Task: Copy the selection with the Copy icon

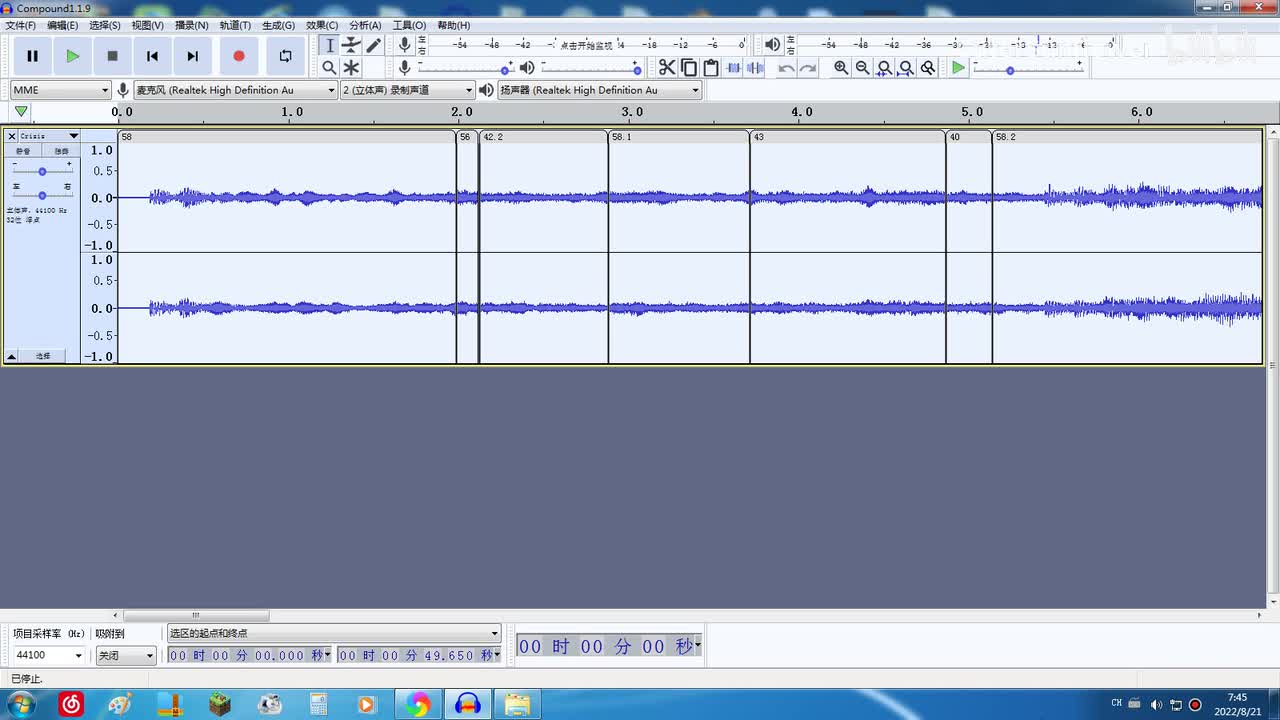Action: click(x=689, y=67)
